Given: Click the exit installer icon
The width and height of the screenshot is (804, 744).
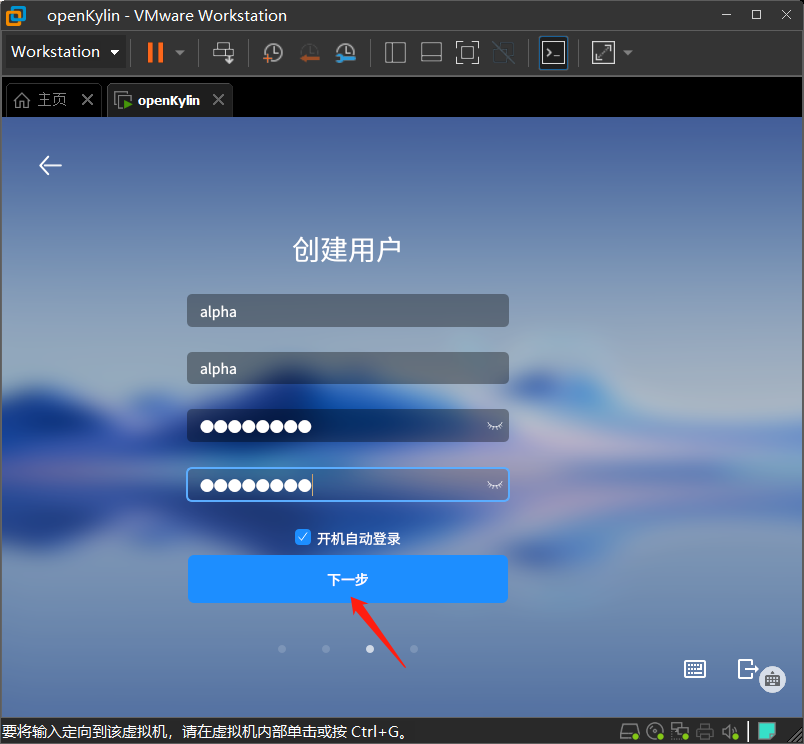Looking at the screenshot, I should [747, 669].
